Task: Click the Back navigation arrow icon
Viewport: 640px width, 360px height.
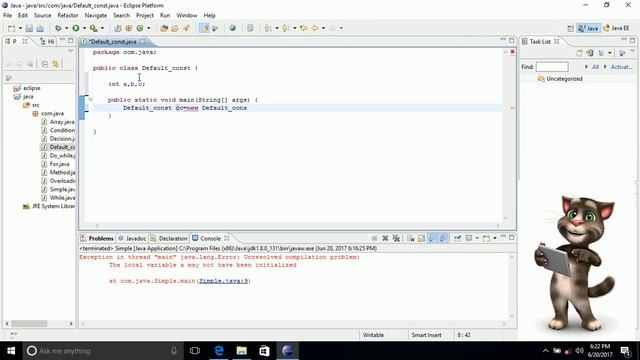Action: 315,28
